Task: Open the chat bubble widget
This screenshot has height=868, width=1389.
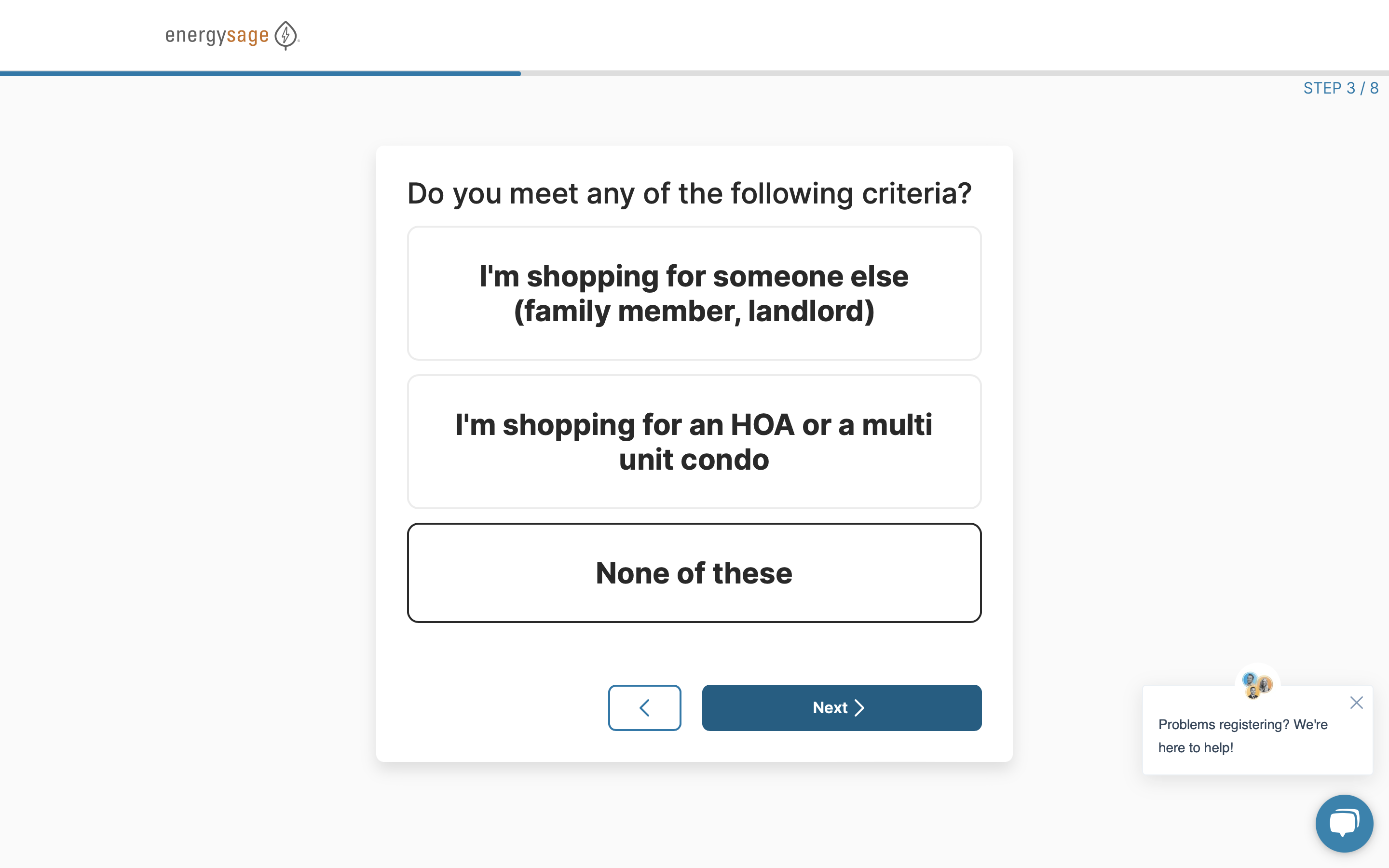Action: pyautogui.click(x=1344, y=823)
